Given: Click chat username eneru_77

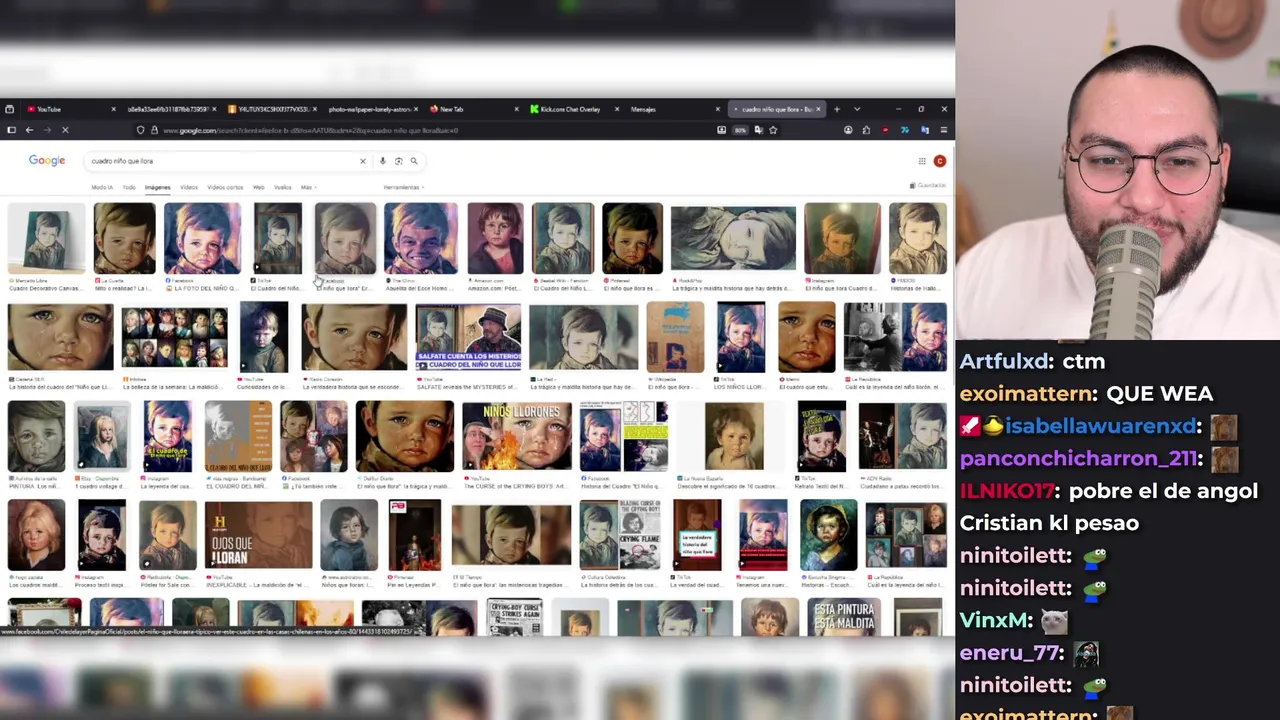Looking at the screenshot, I should click(1009, 653).
